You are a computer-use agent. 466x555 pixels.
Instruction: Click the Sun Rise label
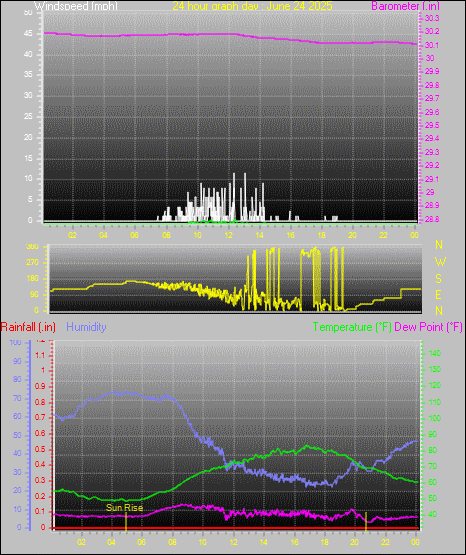point(125,508)
